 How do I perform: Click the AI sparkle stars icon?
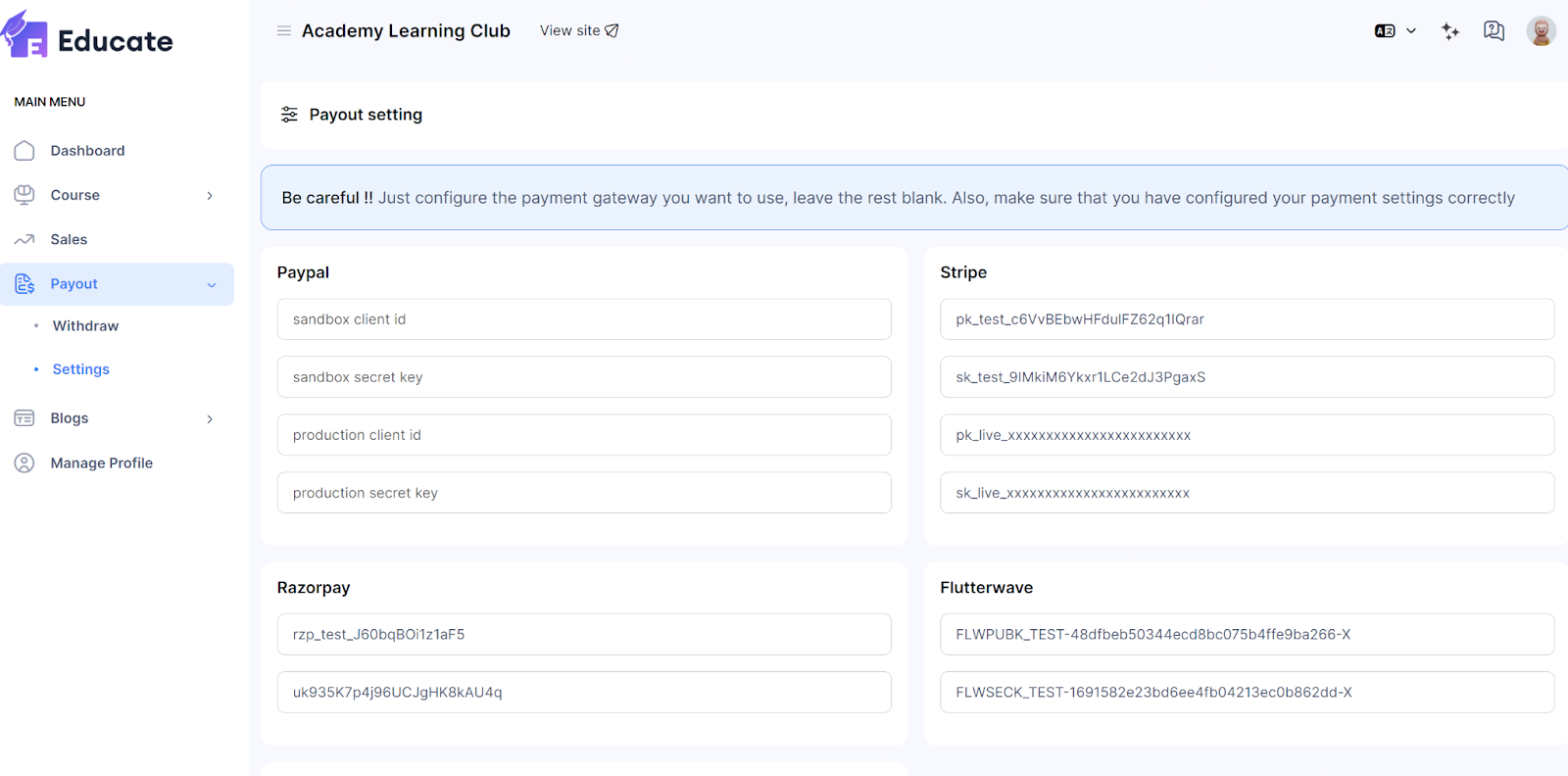click(1450, 31)
